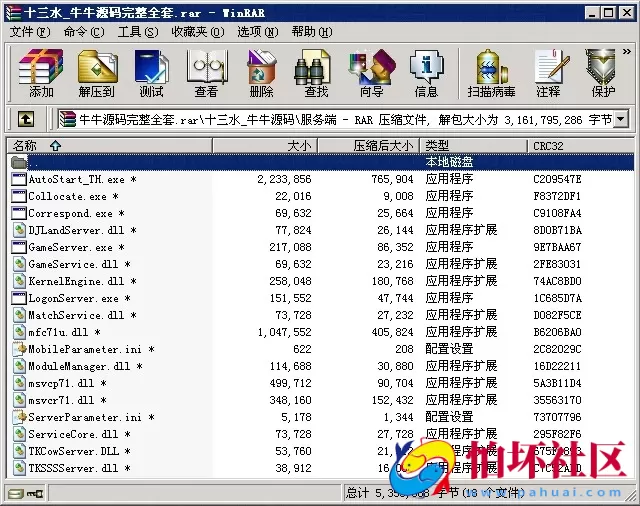Open the Options (选项) menu
The image size is (640, 506).
click(258, 32)
